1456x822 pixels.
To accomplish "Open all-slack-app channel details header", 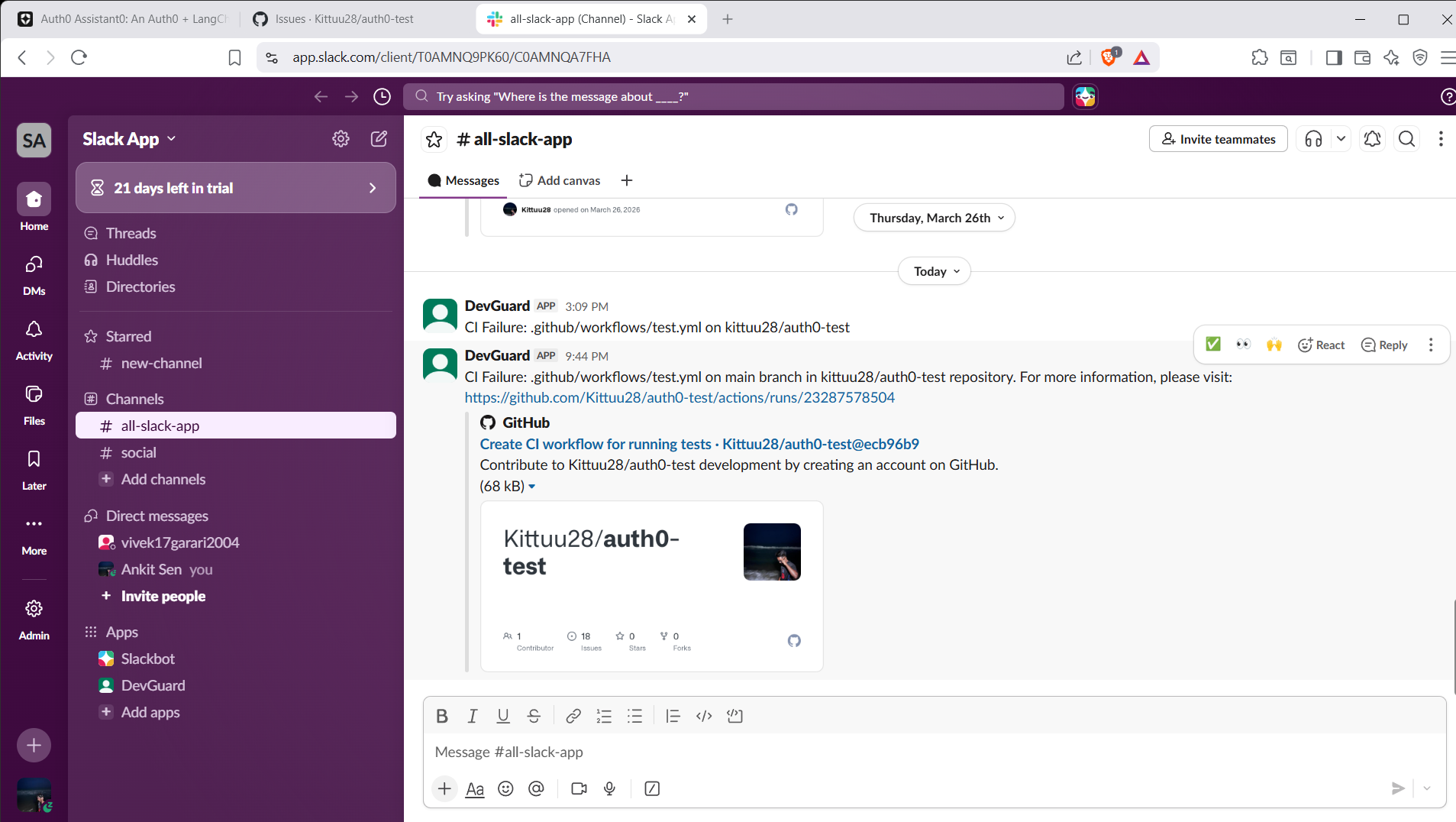I will (x=515, y=139).
